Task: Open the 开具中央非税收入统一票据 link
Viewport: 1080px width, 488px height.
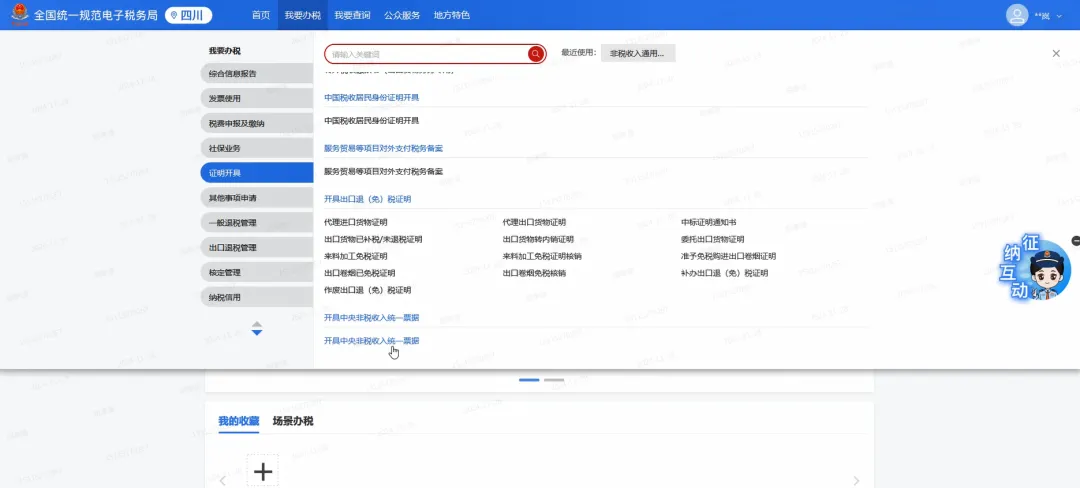Action: 372,341
